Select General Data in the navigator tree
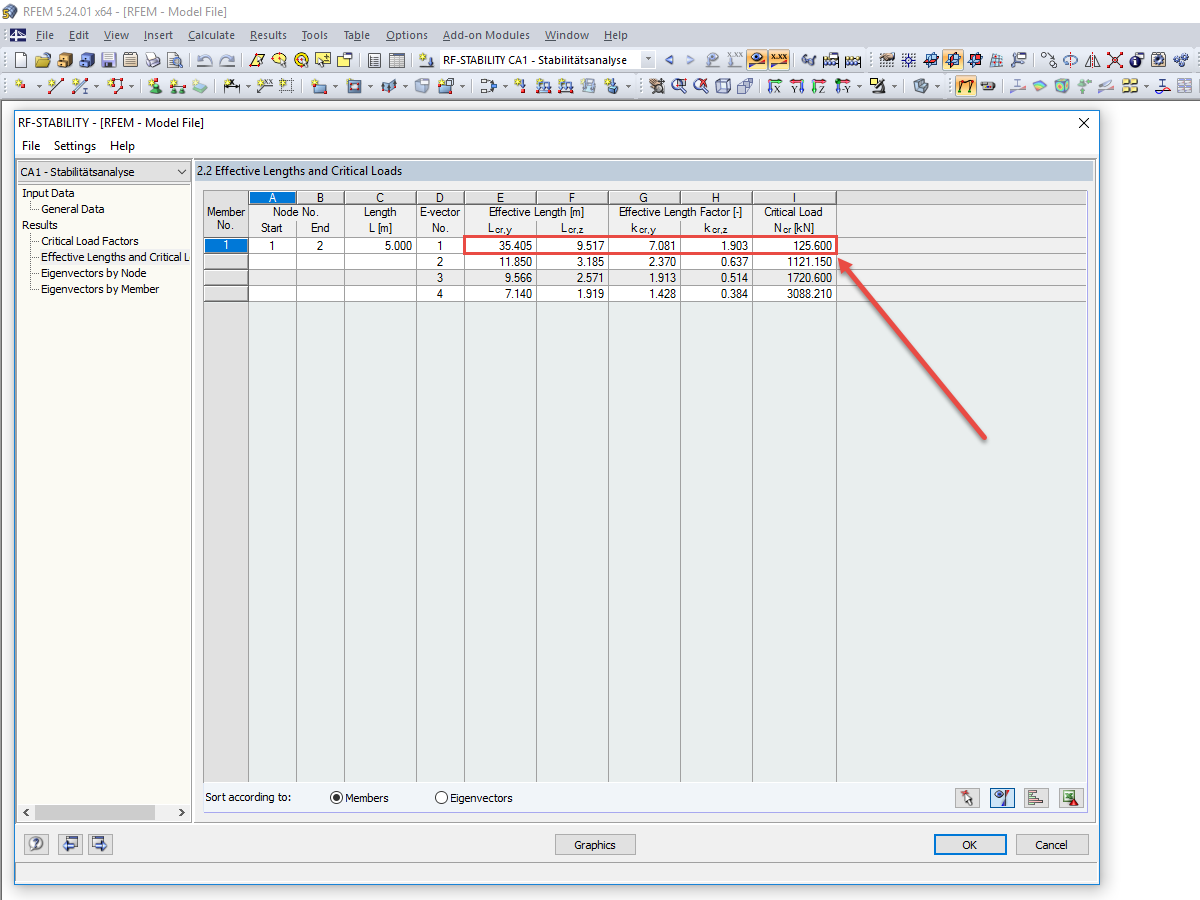The height and width of the screenshot is (900, 1200). tap(73, 209)
